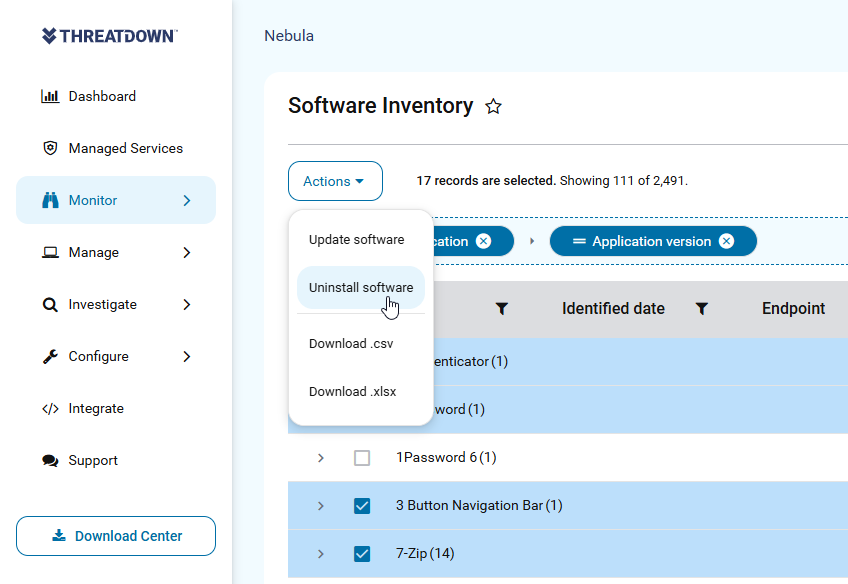This screenshot has width=848, height=584.
Task: Click the 7-Zip (14) row name
Action: [x=425, y=554]
